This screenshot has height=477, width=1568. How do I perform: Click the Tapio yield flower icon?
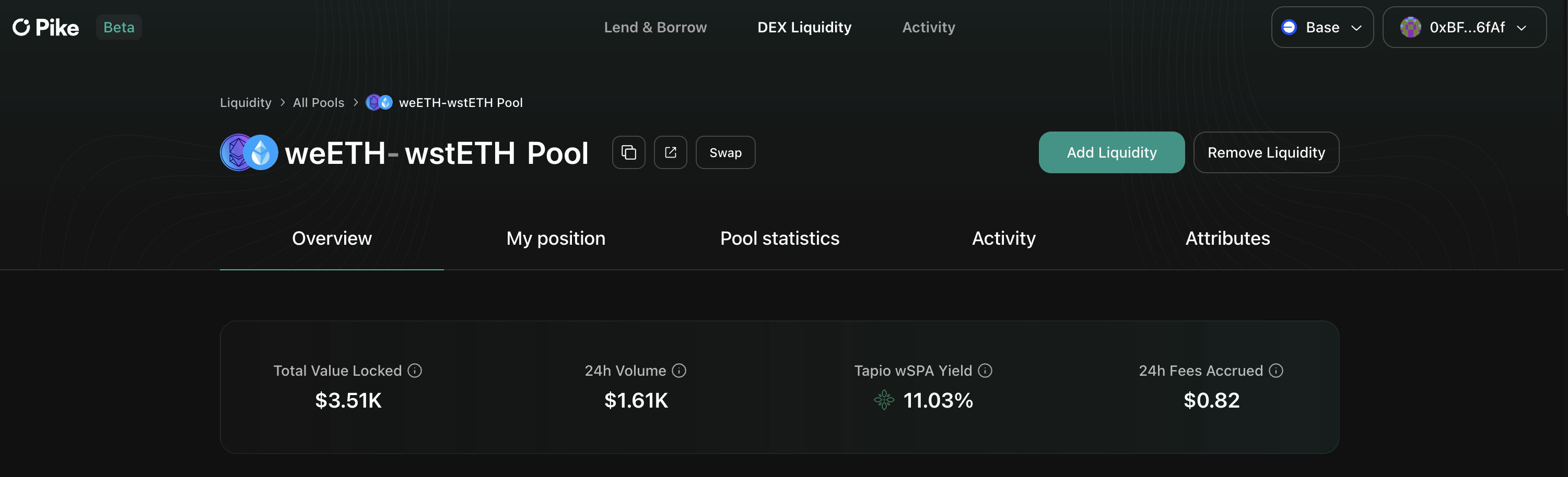click(x=883, y=400)
